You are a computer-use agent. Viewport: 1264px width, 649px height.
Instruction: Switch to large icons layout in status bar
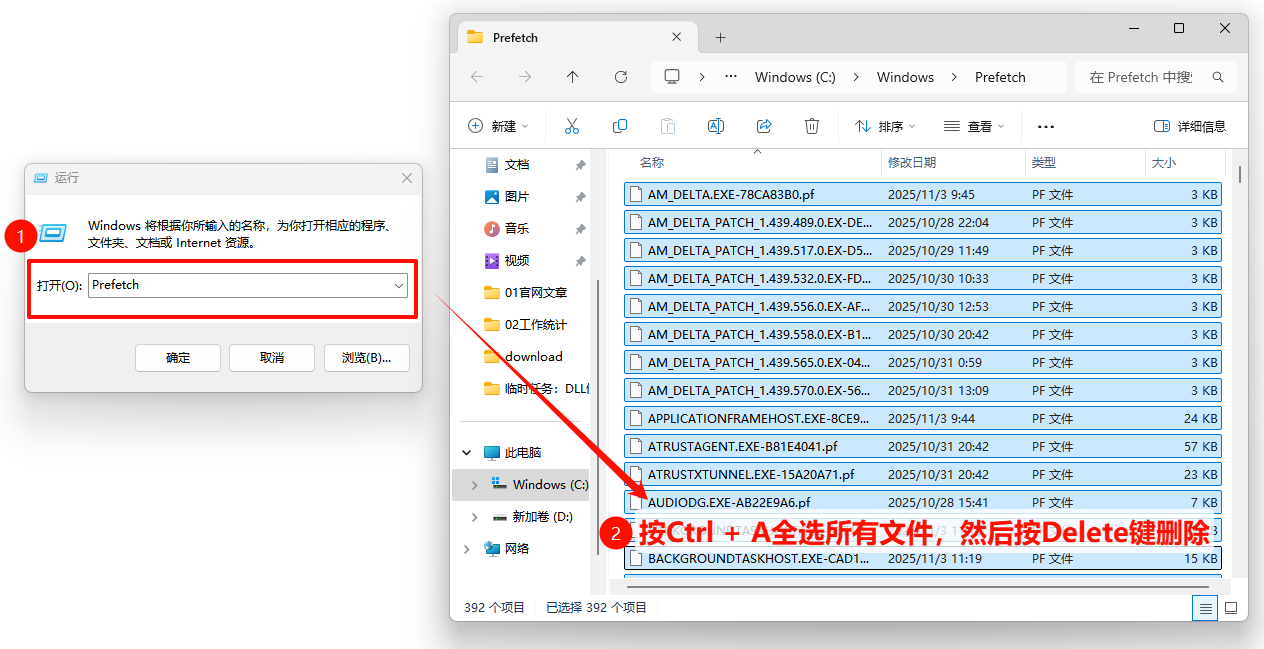1231,607
